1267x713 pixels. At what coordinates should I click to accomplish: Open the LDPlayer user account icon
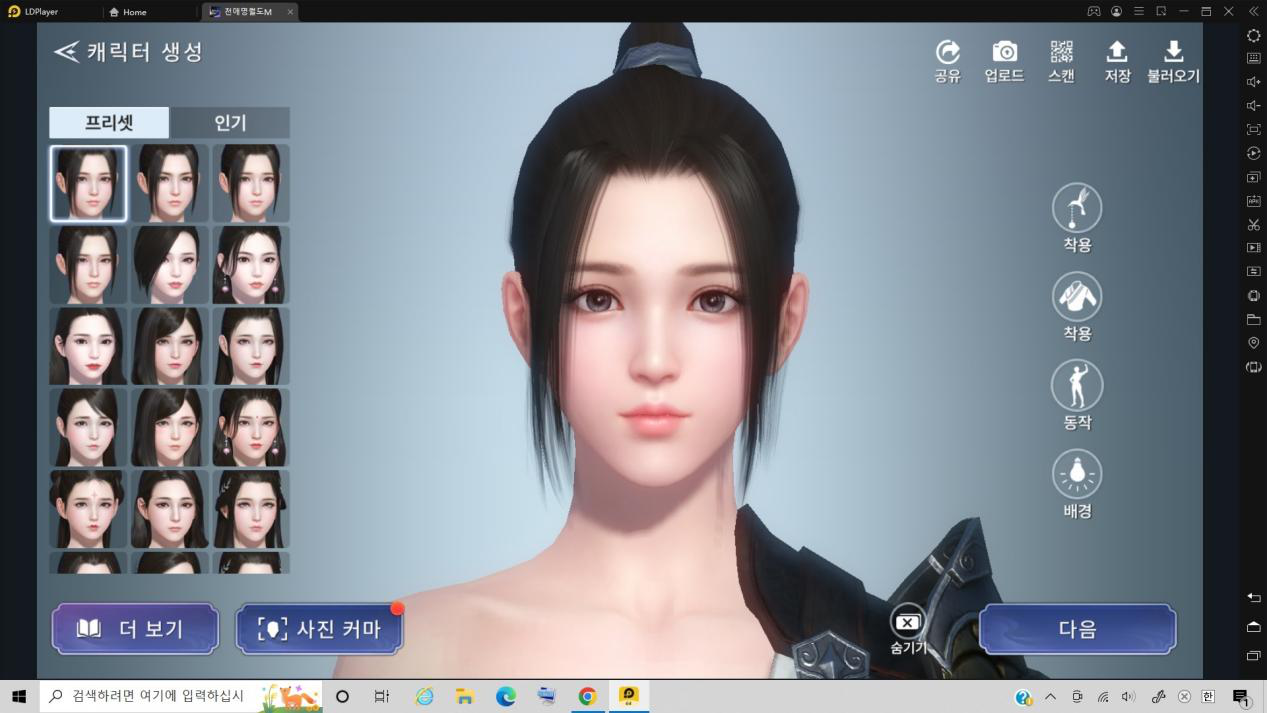click(1116, 11)
